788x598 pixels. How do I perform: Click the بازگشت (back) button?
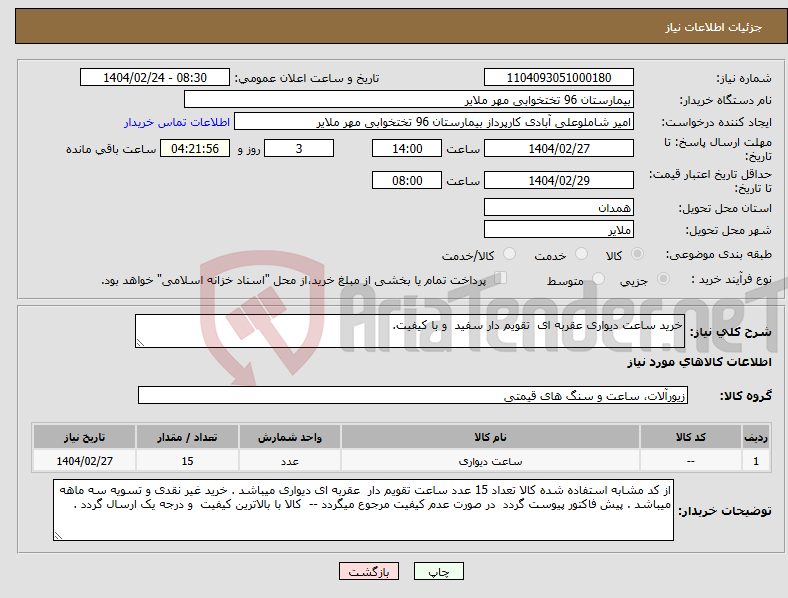tap(369, 571)
